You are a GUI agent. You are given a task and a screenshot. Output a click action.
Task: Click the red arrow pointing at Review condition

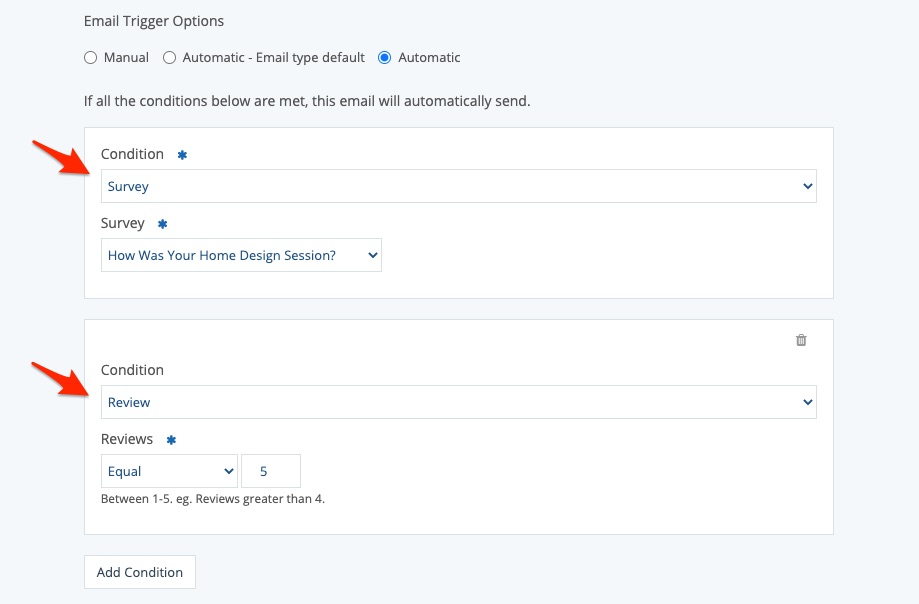(59, 379)
